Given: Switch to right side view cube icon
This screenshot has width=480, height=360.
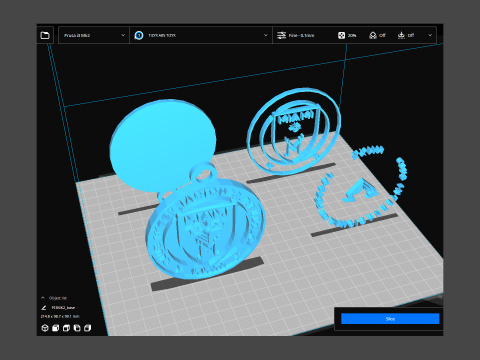Looking at the screenshot, I should 87,328.
